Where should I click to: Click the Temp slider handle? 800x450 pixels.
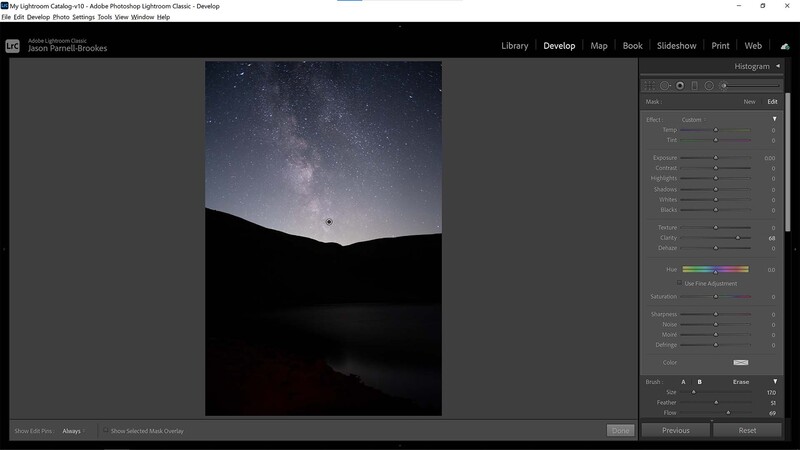point(715,130)
